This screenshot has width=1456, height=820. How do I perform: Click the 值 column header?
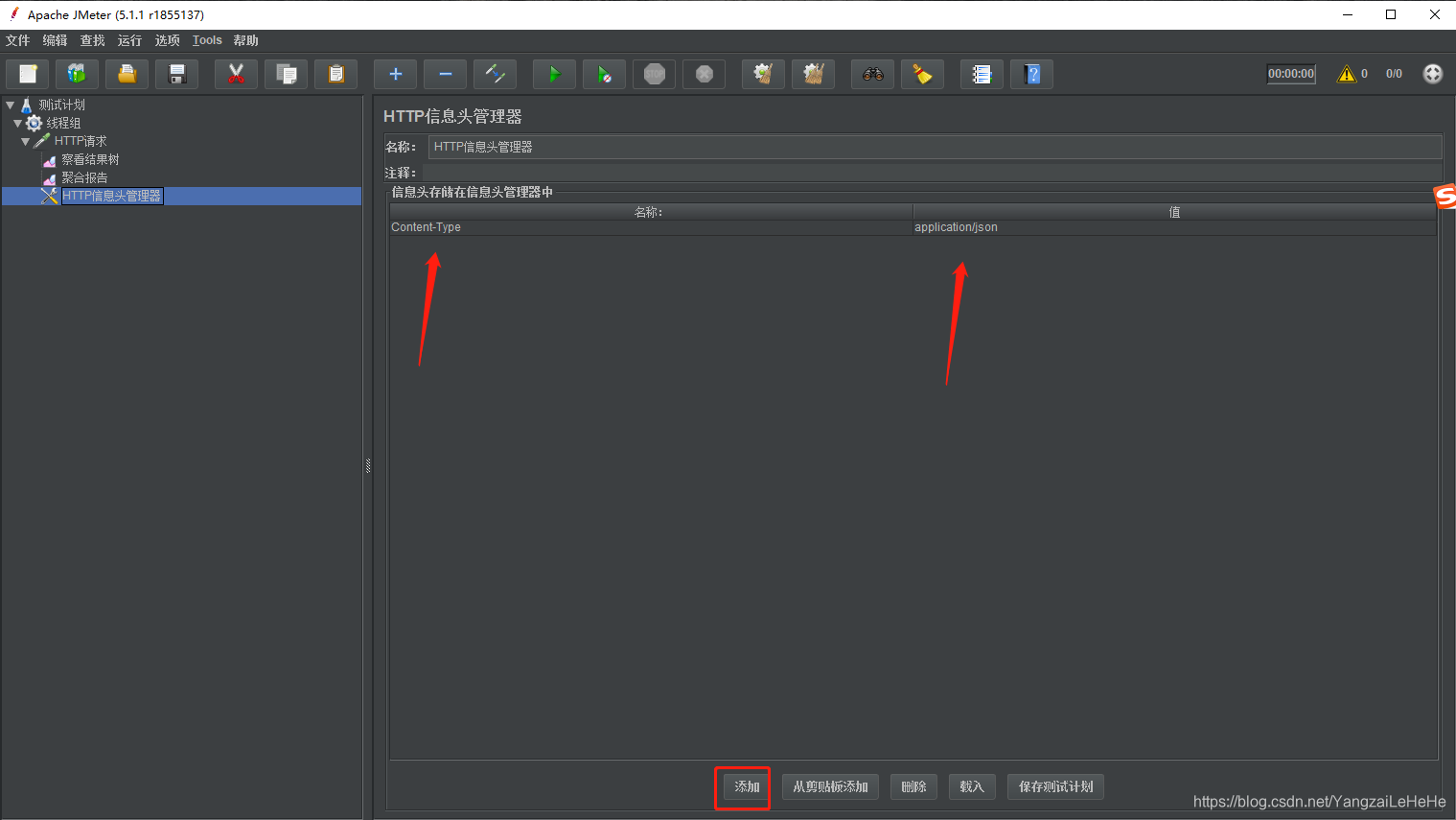[1174, 212]
